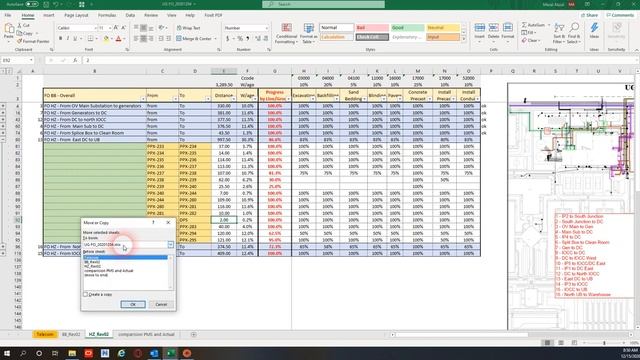
Task: Open the Page Layout ribbon tab
Action: (x=76, y=15)
